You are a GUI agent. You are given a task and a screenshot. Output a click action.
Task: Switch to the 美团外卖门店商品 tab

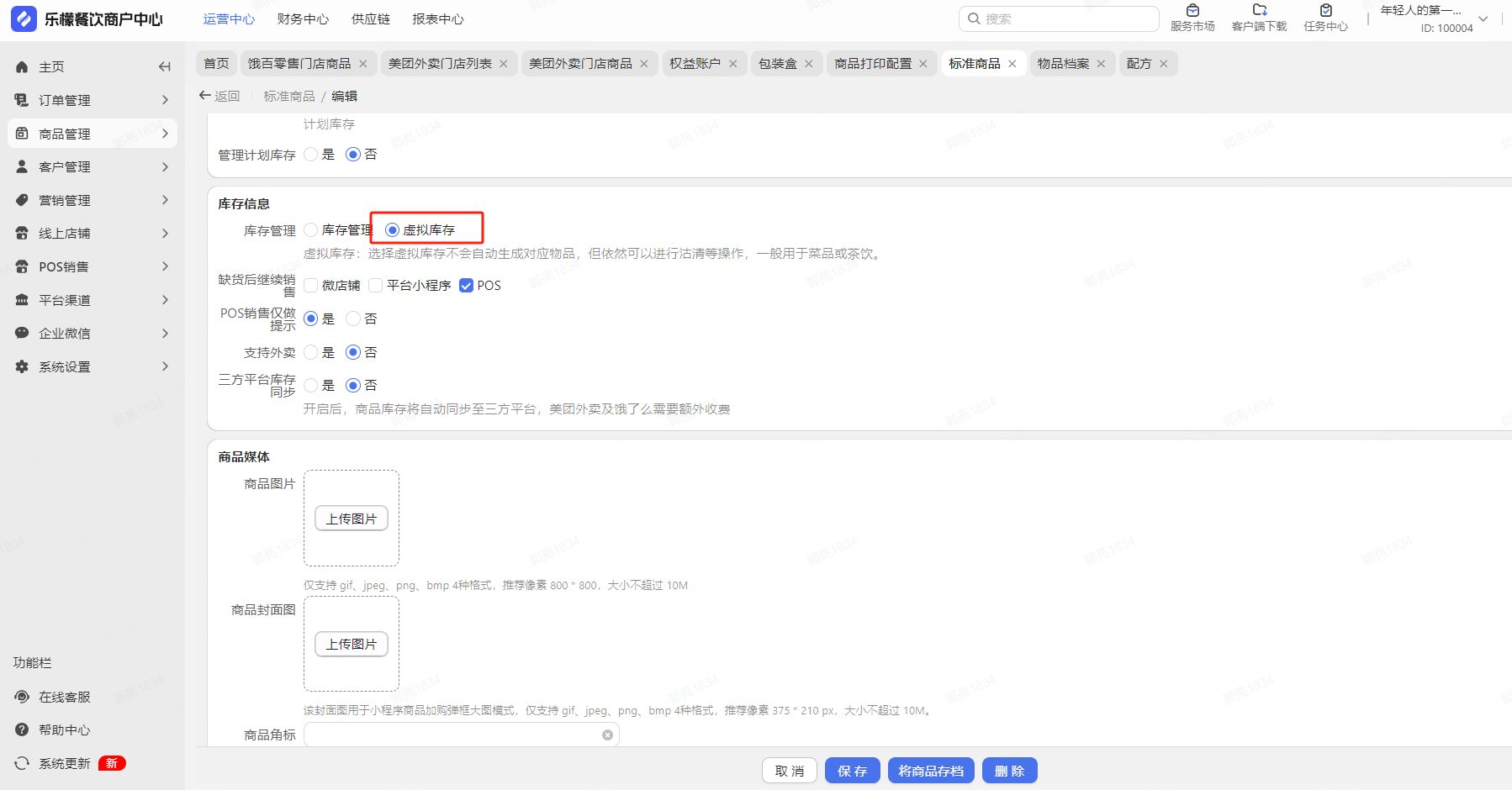point(580,64)
